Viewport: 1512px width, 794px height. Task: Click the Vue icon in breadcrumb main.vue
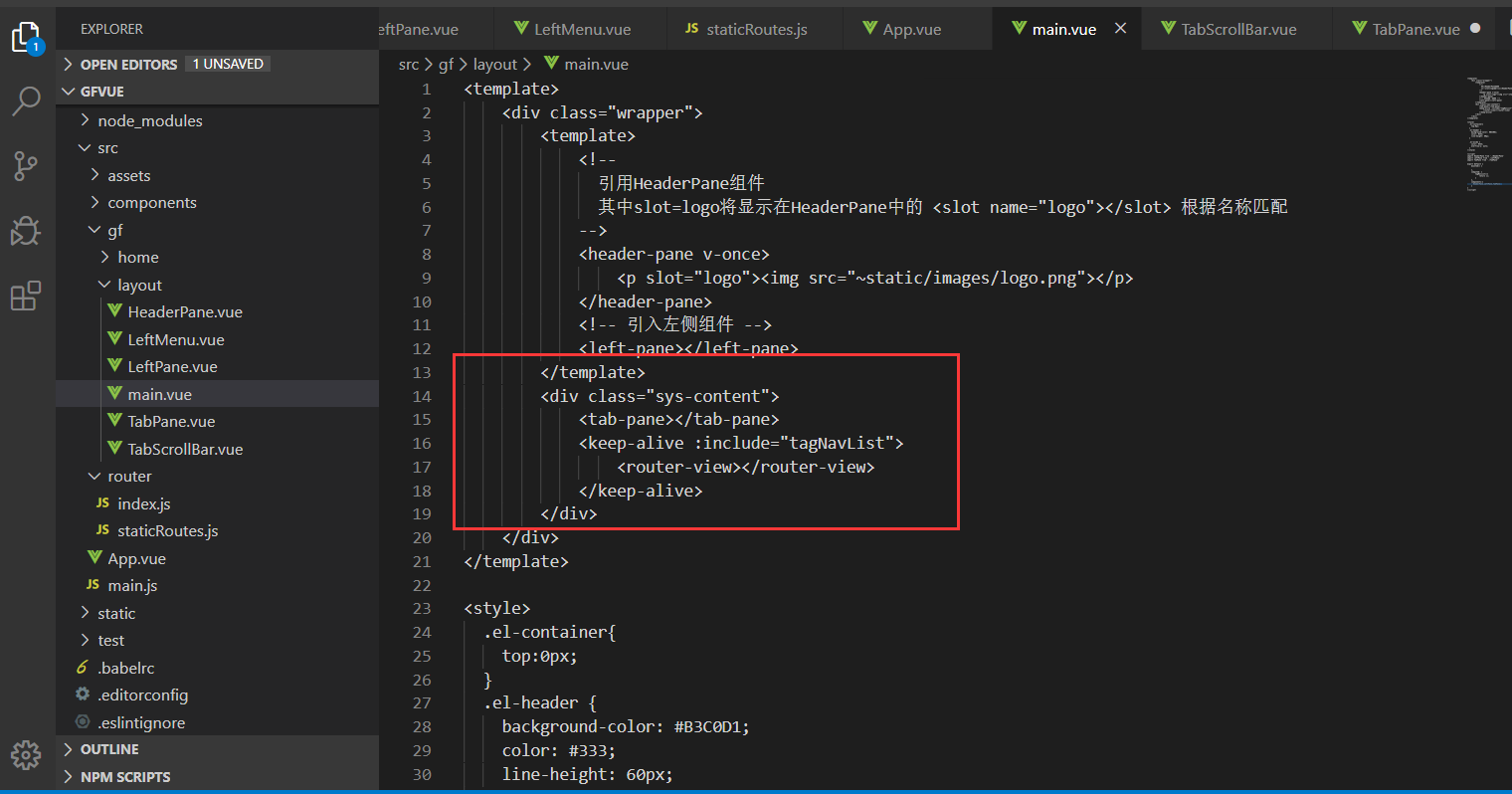551,64
